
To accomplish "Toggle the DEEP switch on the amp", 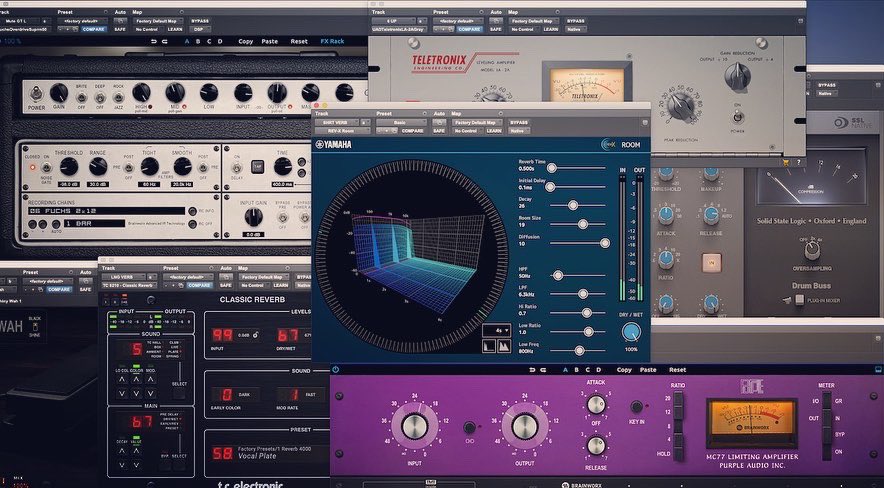I will (100, 98).
